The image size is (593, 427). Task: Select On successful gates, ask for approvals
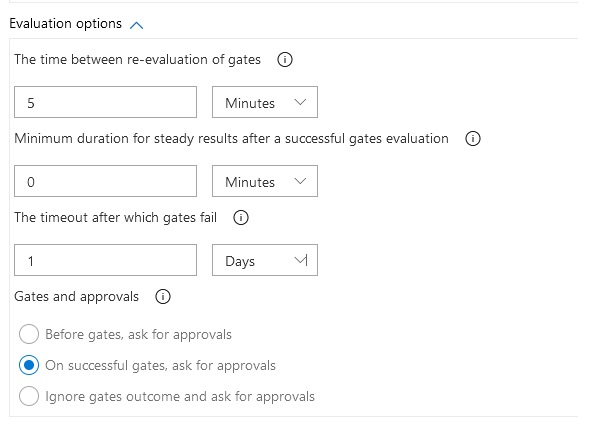point(29,365)
